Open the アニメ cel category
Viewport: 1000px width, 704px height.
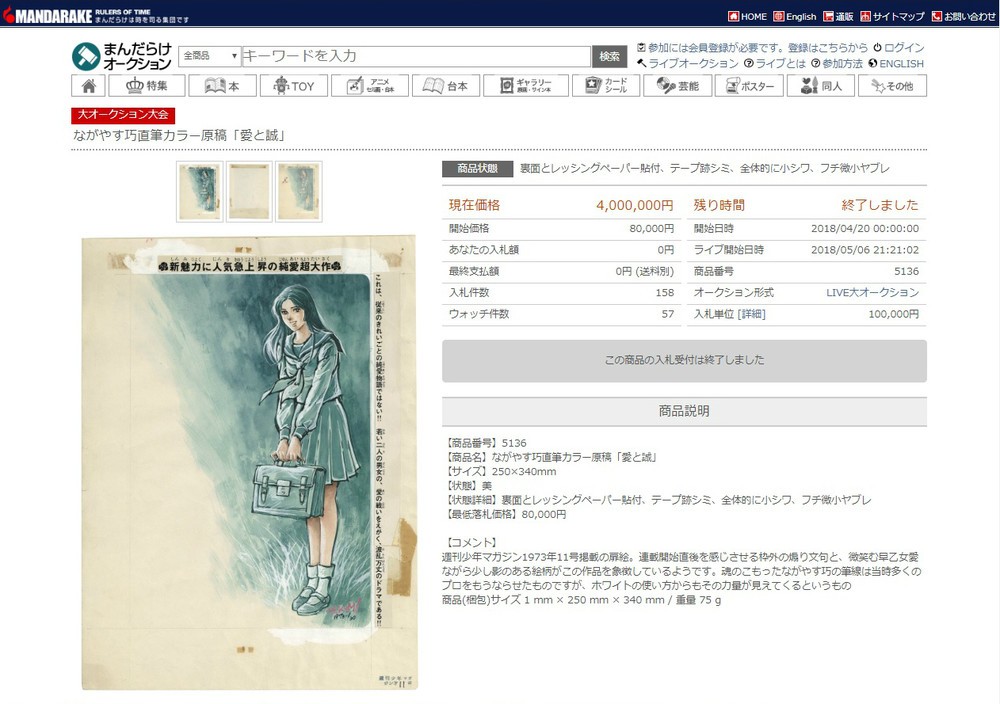(x=369, y=86)
